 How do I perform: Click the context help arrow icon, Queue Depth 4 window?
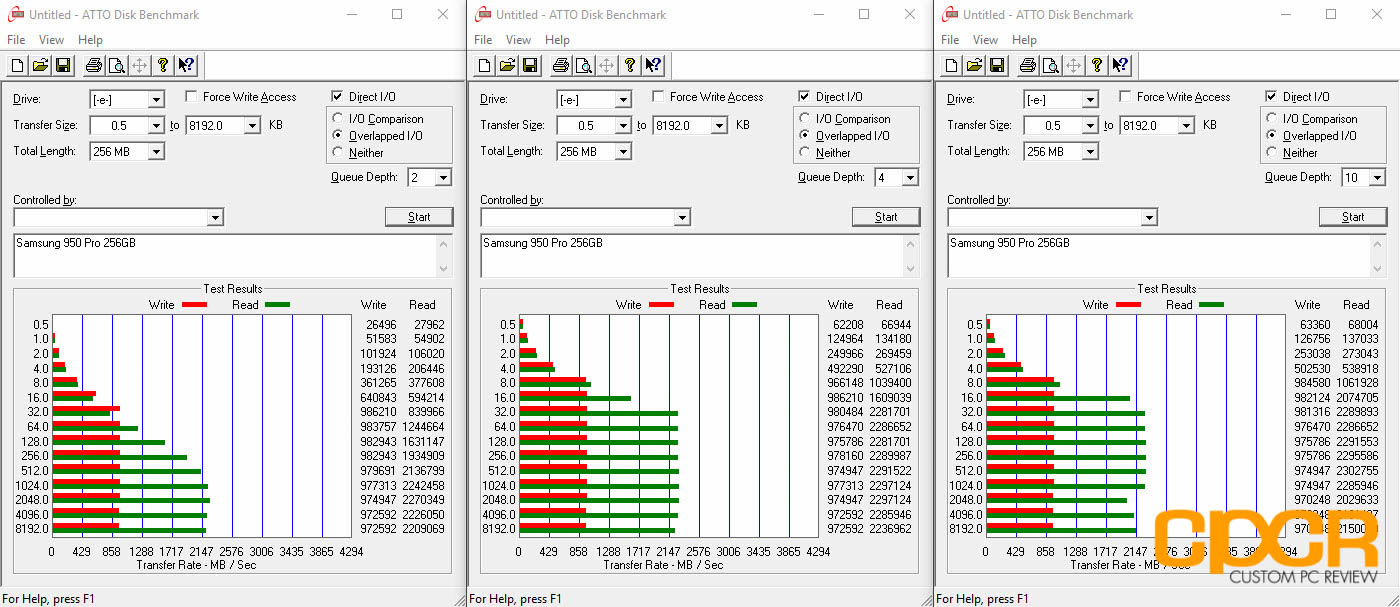pos(653,66)
